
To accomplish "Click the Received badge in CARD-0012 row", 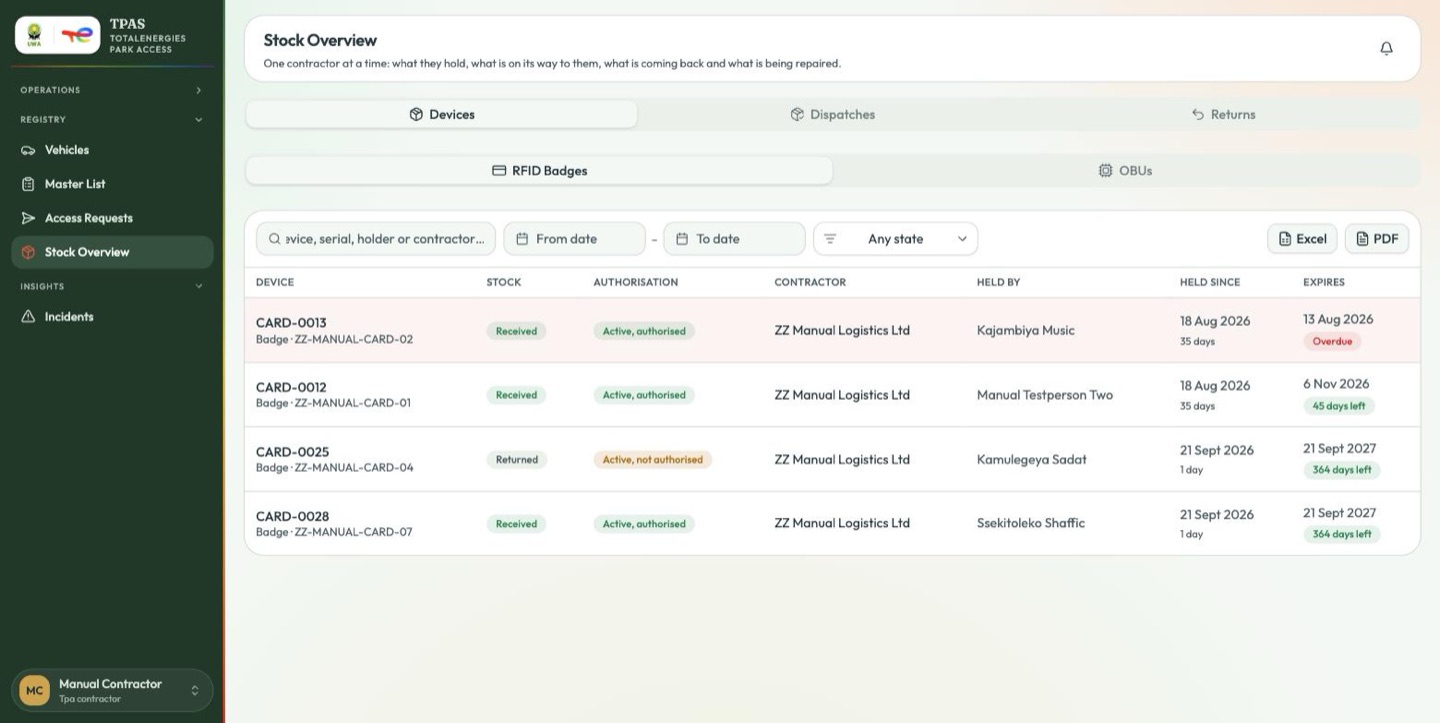I will pos(517,395).
